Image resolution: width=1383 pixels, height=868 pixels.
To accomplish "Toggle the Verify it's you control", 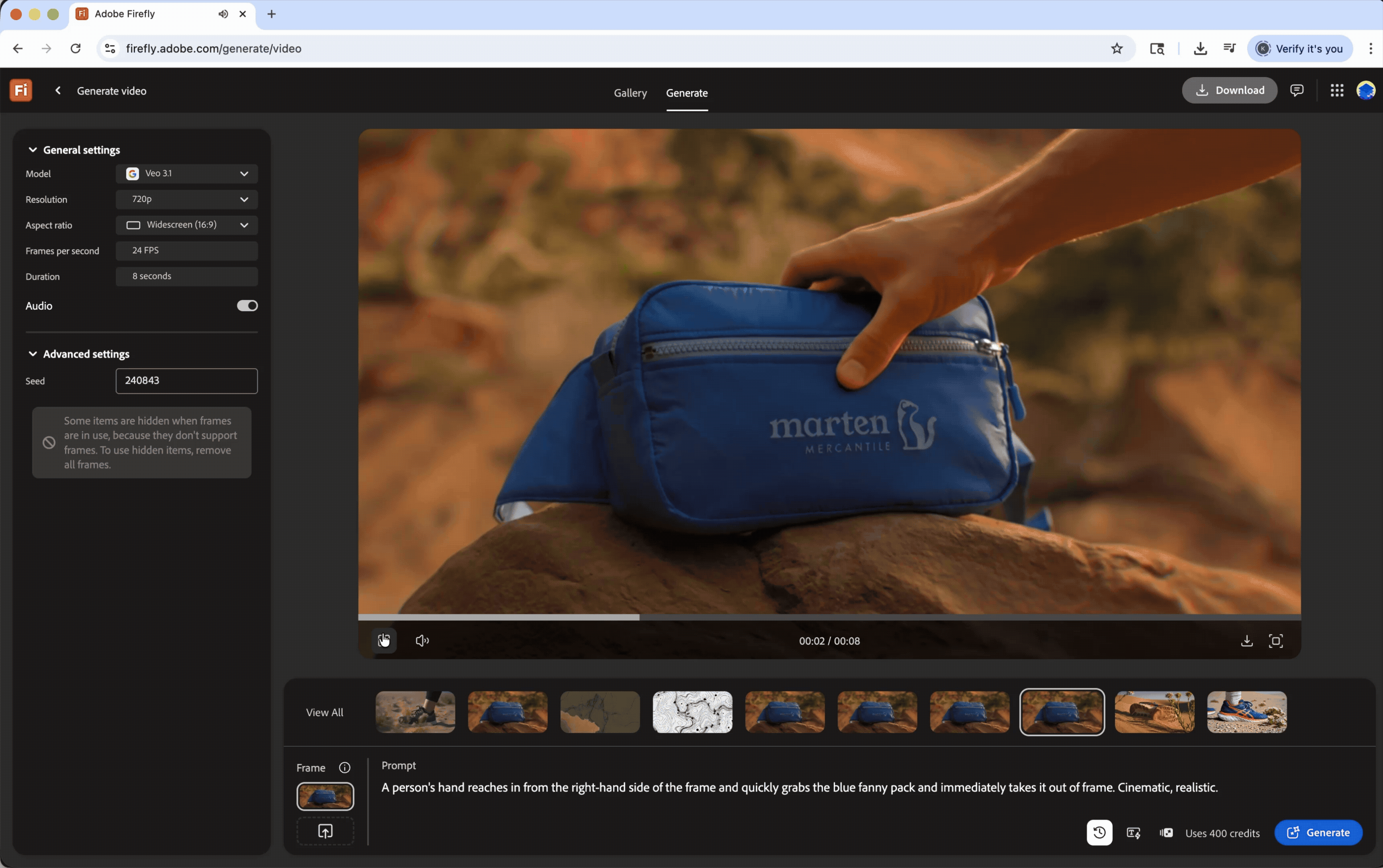I will [1299, 48].
